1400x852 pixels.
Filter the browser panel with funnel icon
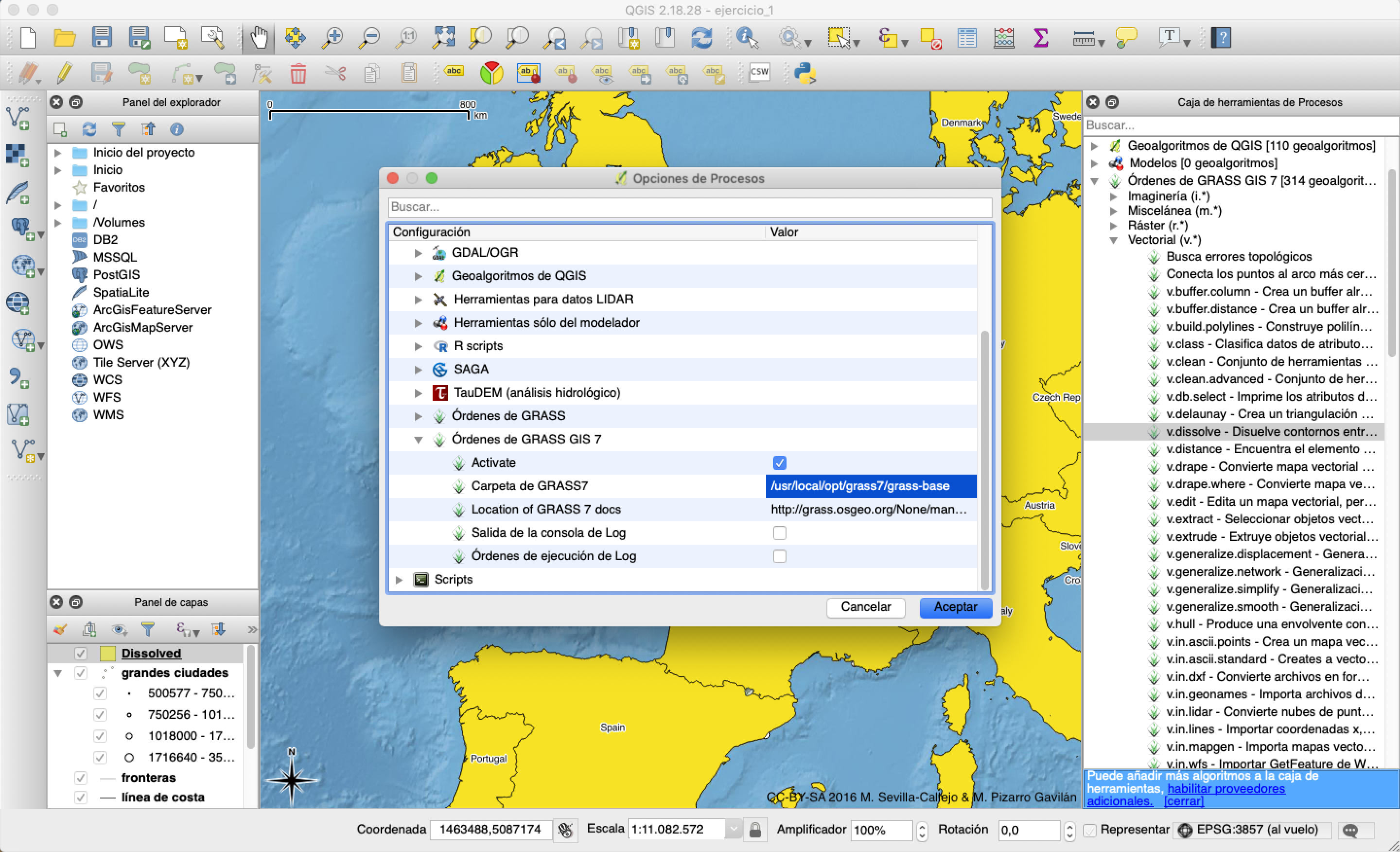(x=118, y=129)
